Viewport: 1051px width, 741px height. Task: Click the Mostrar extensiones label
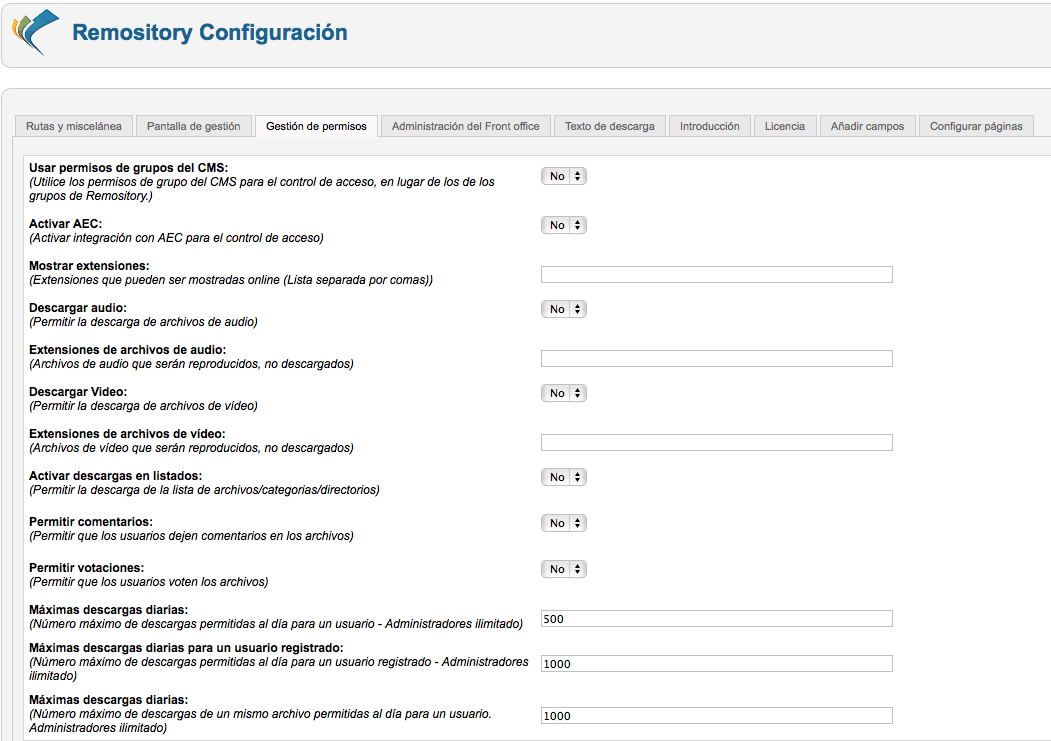pyautogui.click(x=89, y=266)
